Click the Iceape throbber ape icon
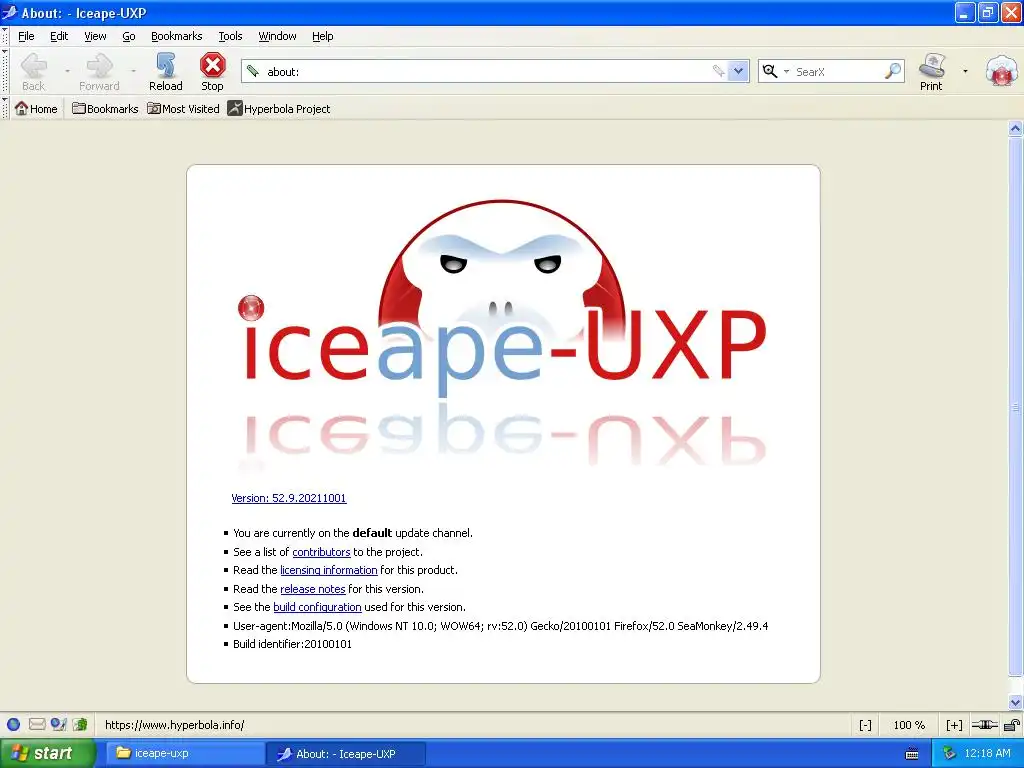Viewport: 1024px width, 768px height. click(x=1001, y=71)
